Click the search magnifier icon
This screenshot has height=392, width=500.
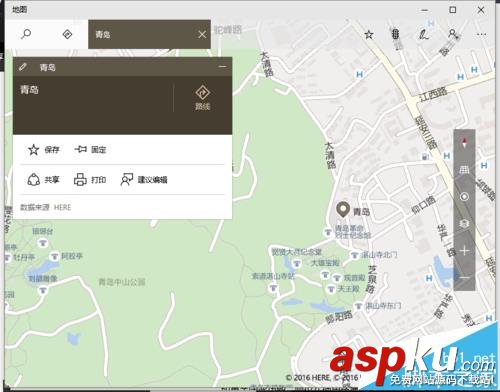point(26,34)
